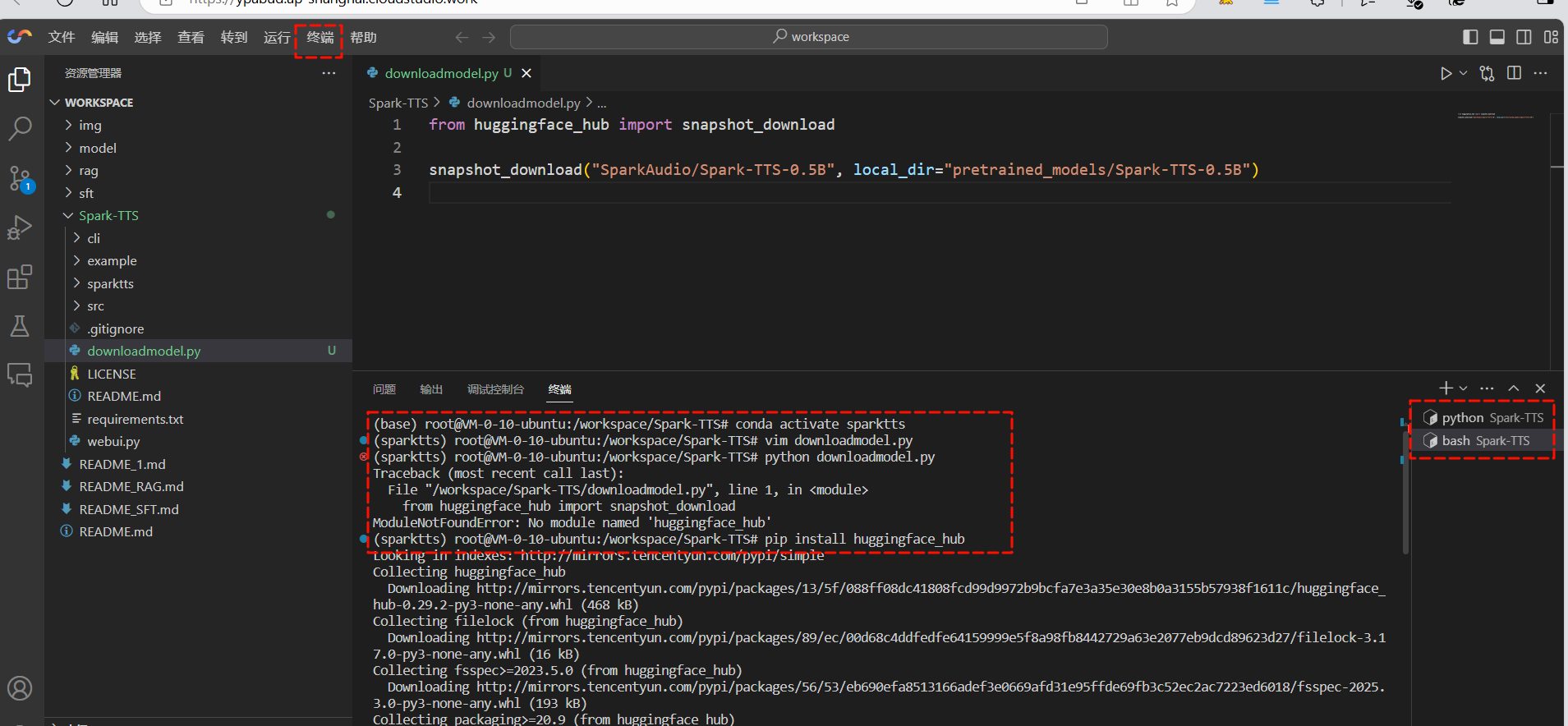Image resolution: width=1568 pixels, height=726 pixels.
Task: Expand the img folder
Action: 199,125
